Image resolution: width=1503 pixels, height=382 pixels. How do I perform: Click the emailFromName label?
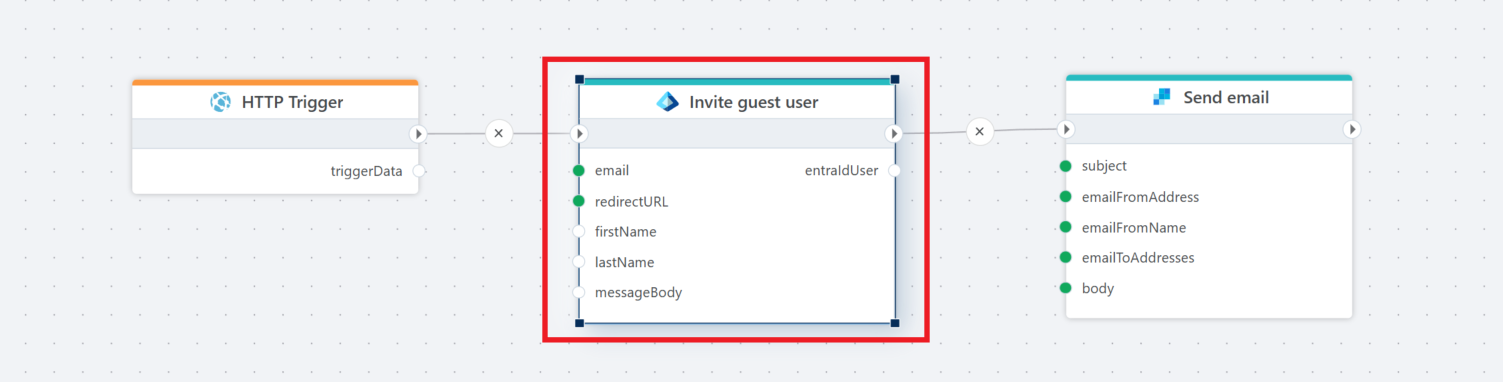pyautogui.click(x=1134, y=227)
